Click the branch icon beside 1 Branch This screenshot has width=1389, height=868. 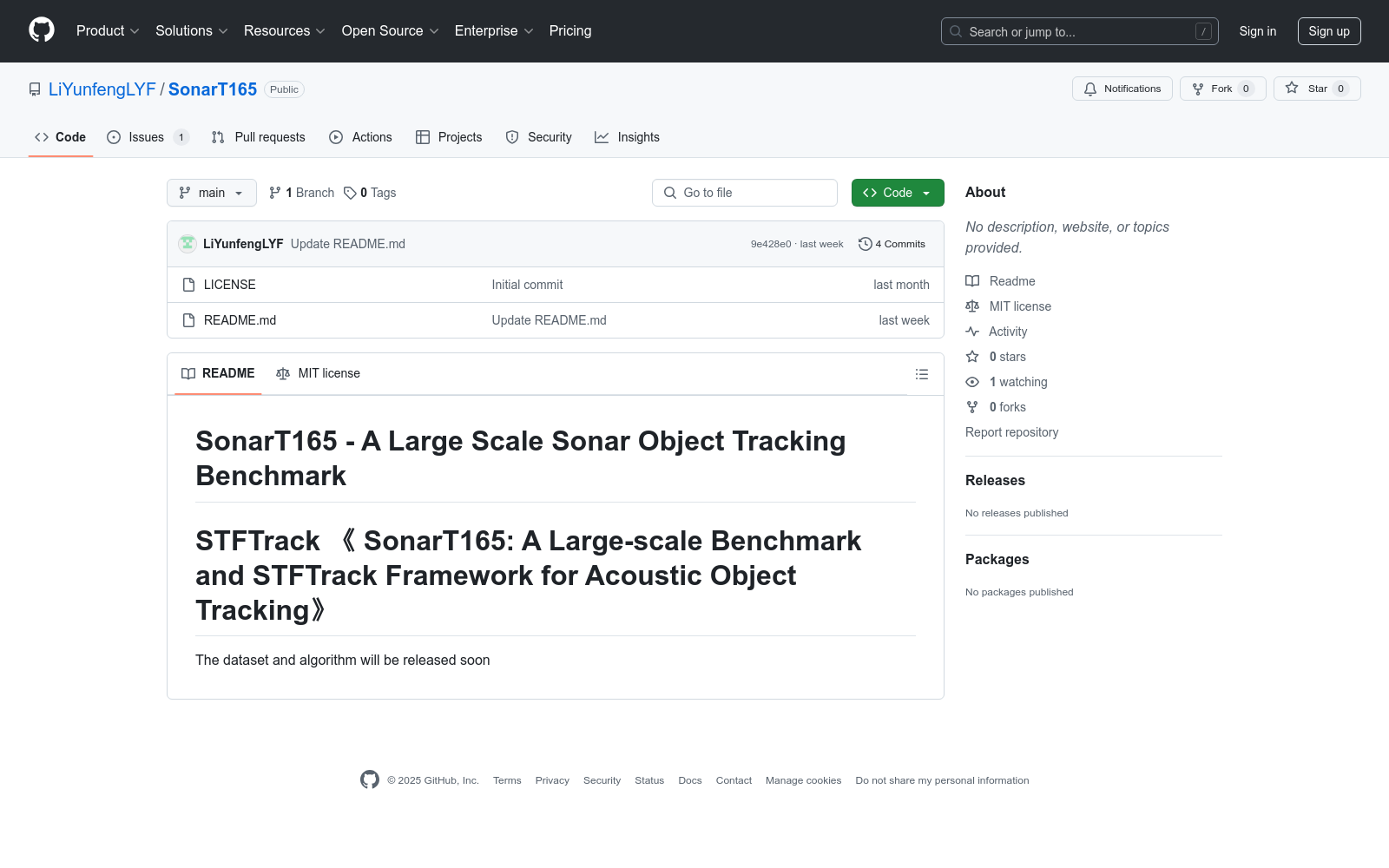tap(275, 193)
